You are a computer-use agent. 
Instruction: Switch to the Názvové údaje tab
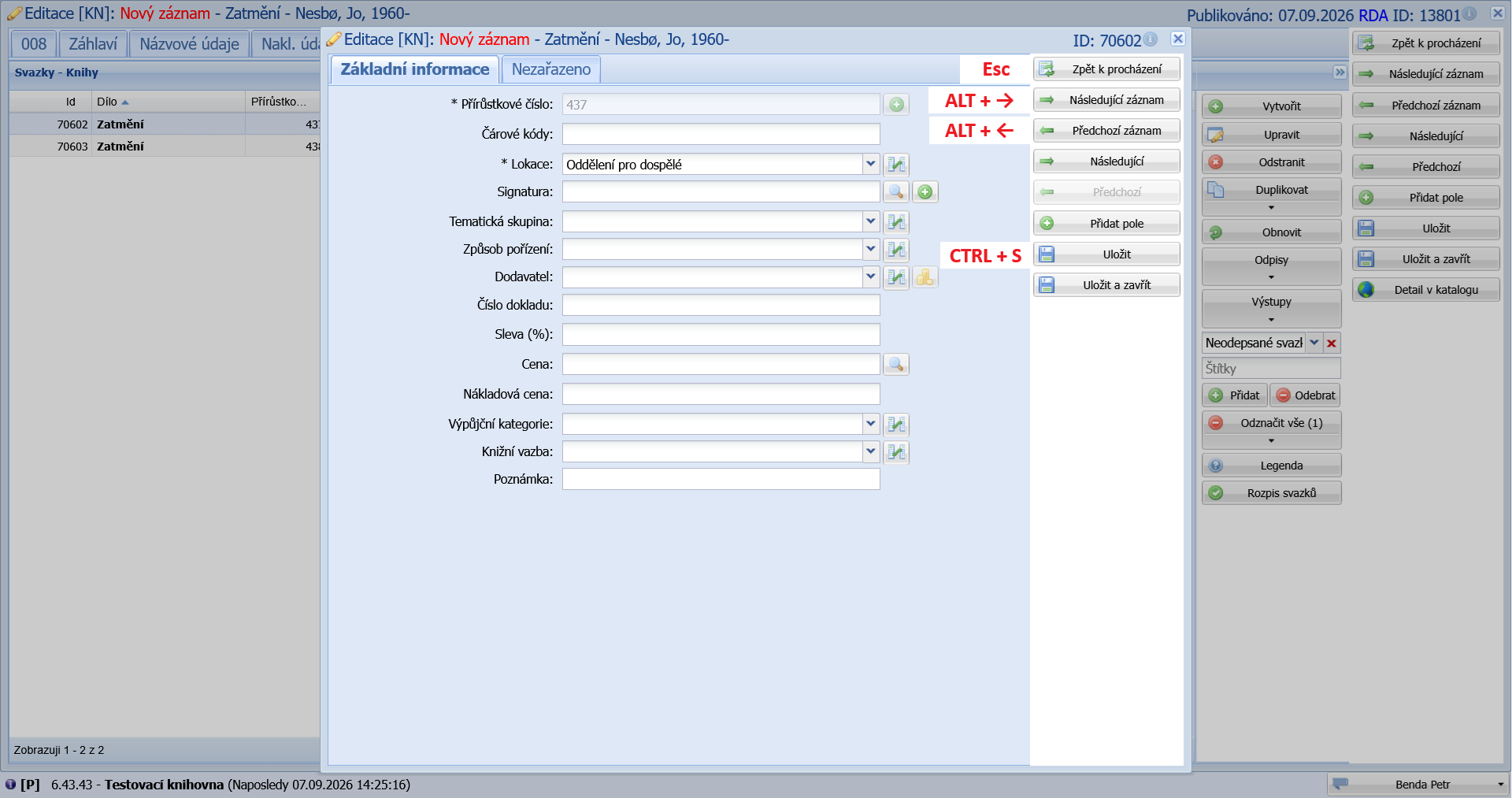(189, 44)
